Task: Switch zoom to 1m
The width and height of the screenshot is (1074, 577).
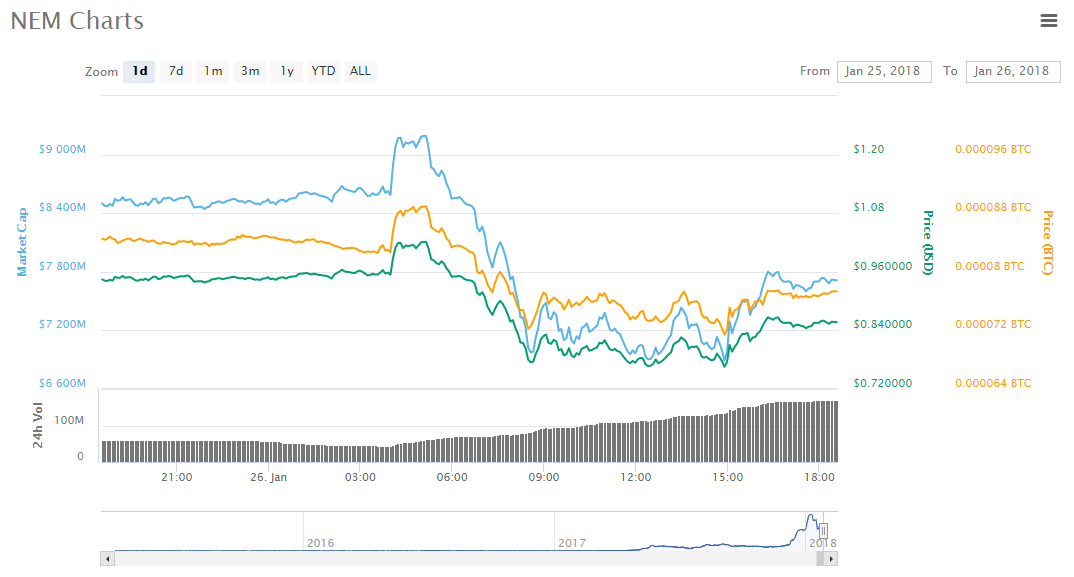Action: click(213, 71)
